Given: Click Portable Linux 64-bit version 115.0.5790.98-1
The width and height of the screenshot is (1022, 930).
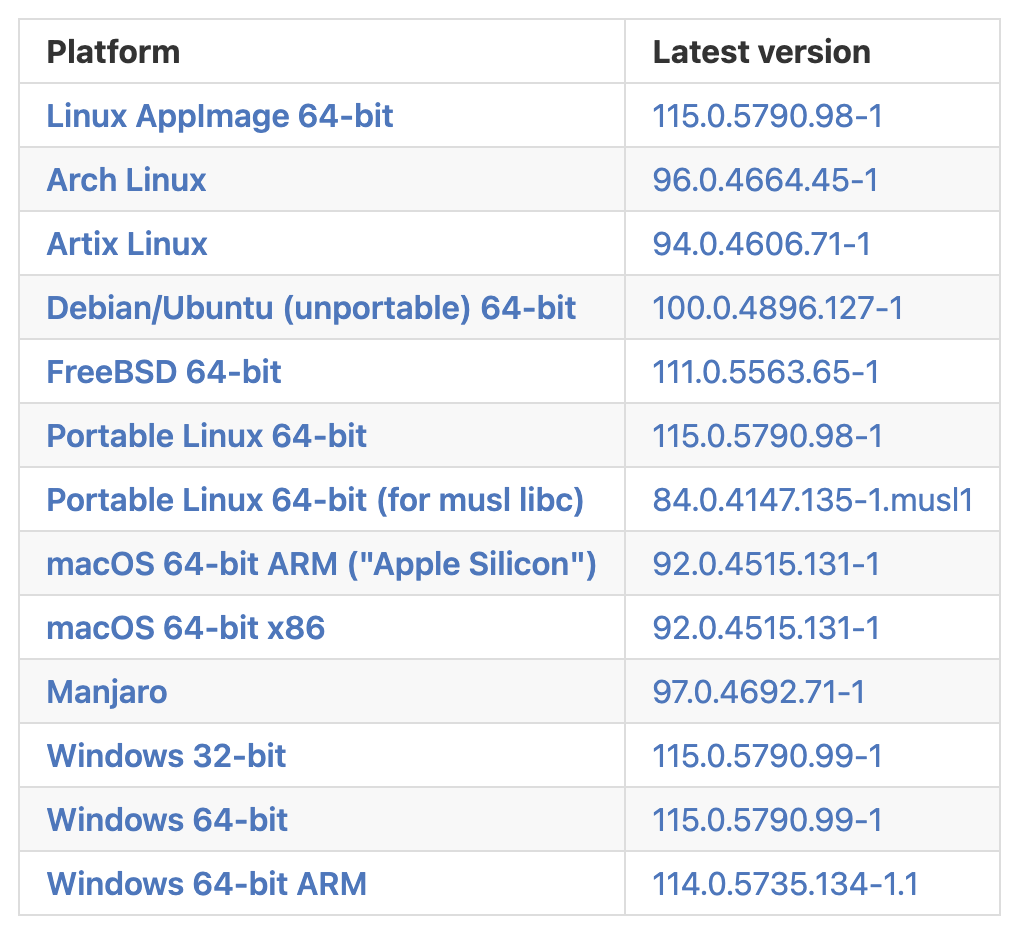Looking at the screenshot, I should click(x=767, y=436).
